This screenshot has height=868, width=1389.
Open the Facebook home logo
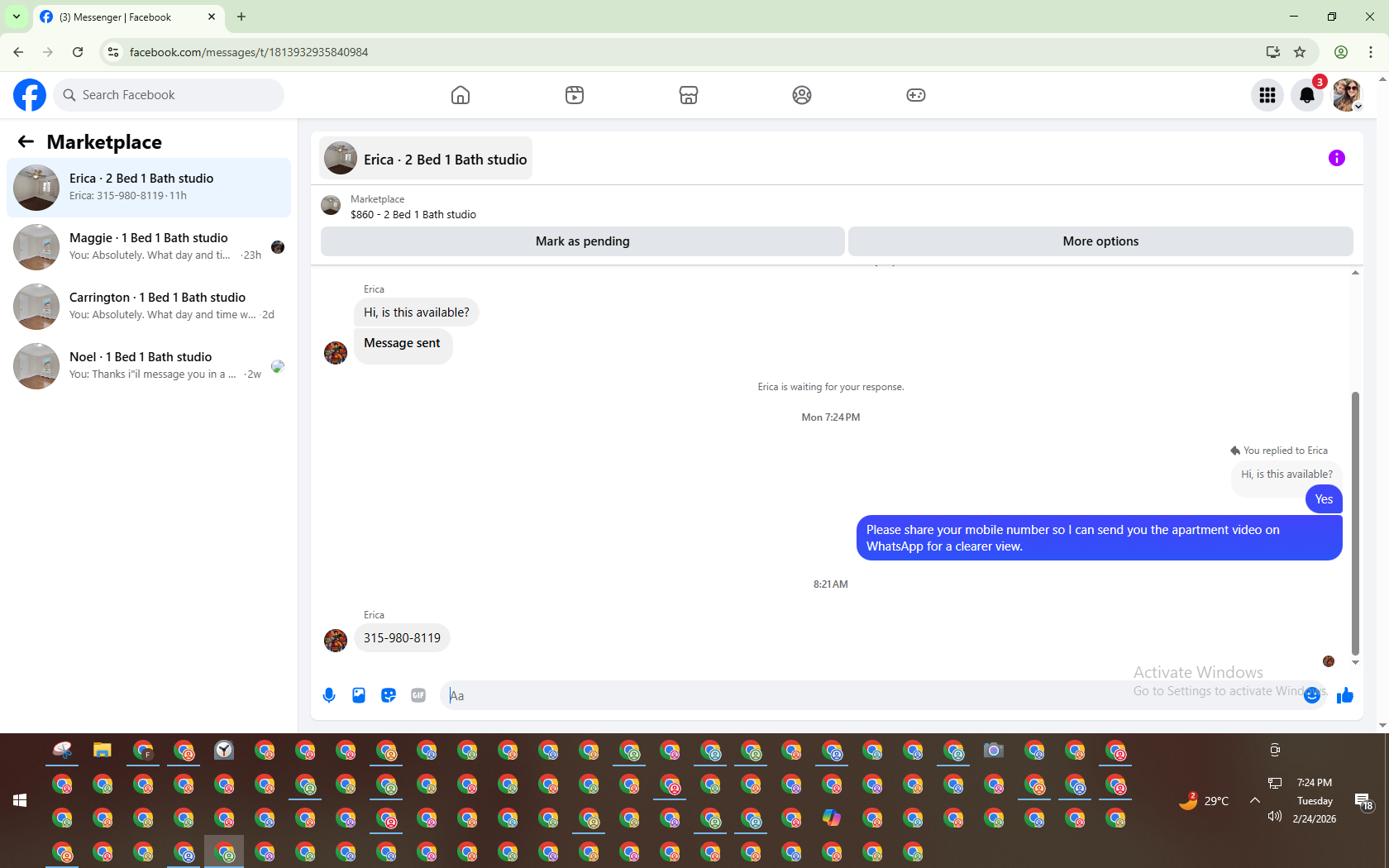30,95
